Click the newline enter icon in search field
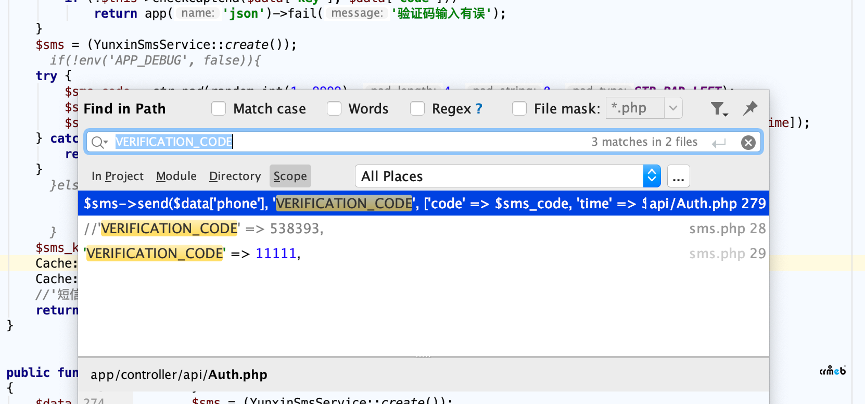866x404 pixels. 717,143
